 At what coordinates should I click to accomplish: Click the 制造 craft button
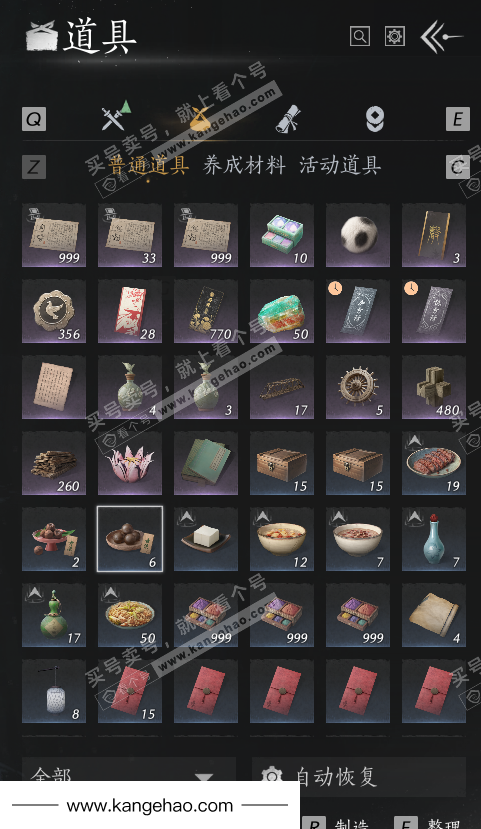click(343, 823)
